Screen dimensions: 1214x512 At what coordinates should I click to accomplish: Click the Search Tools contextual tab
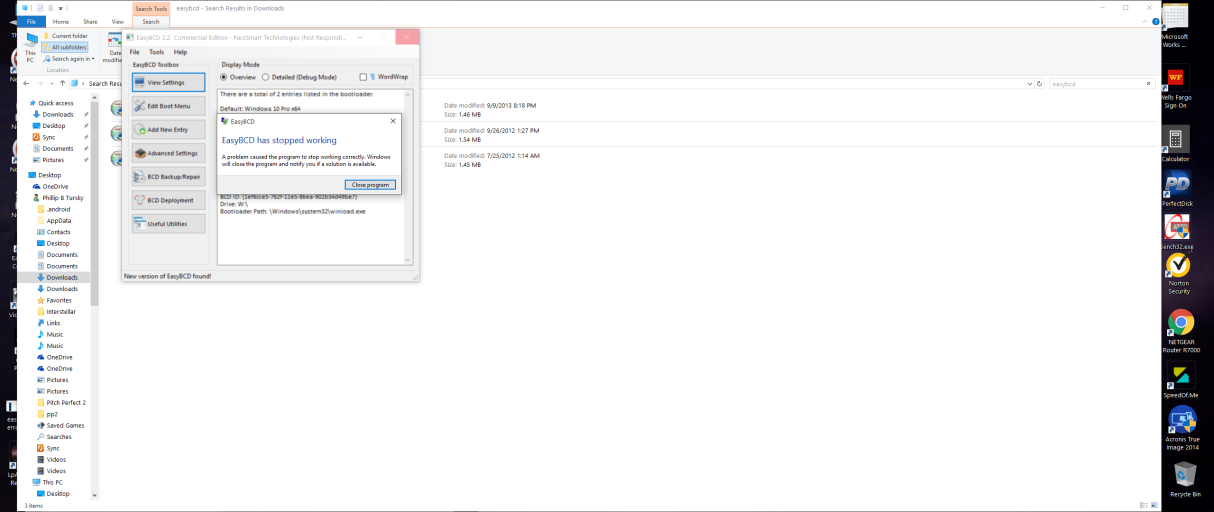click(x=150, y=8)
